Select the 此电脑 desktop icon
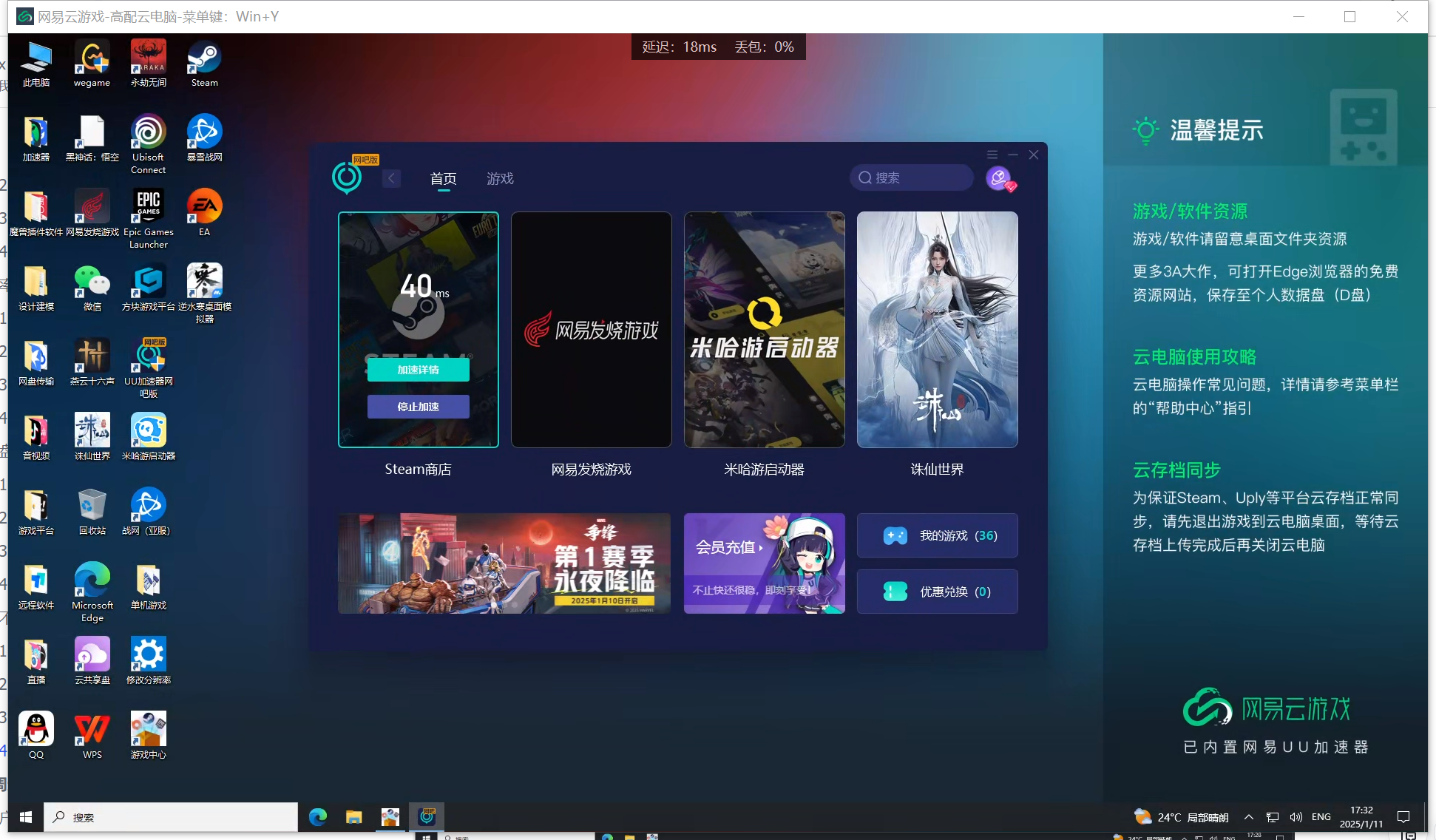1436x840 pixels. click(x=35, y=64)
